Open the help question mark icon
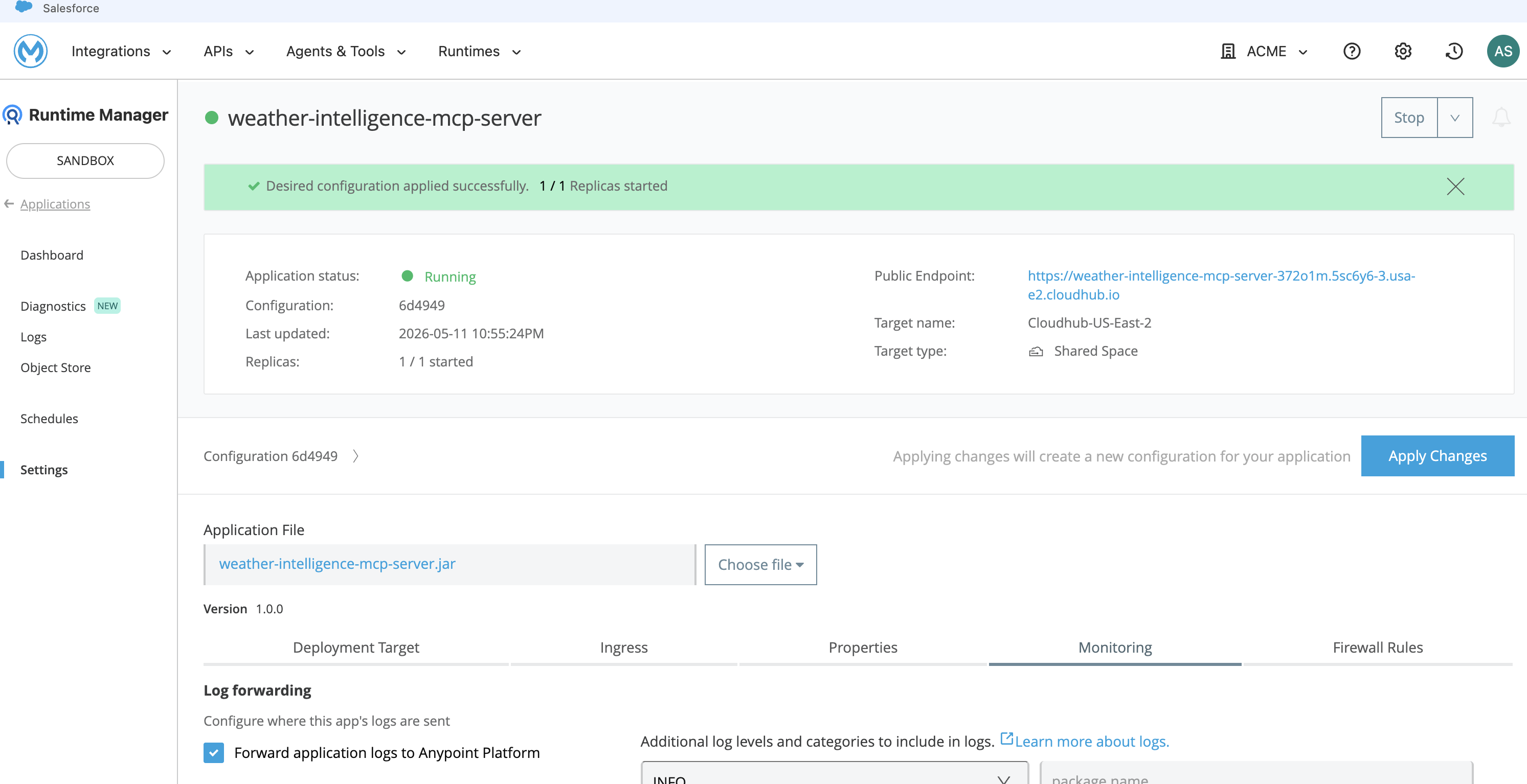This screenshot has width=1527, height=784. point(1352,52)
